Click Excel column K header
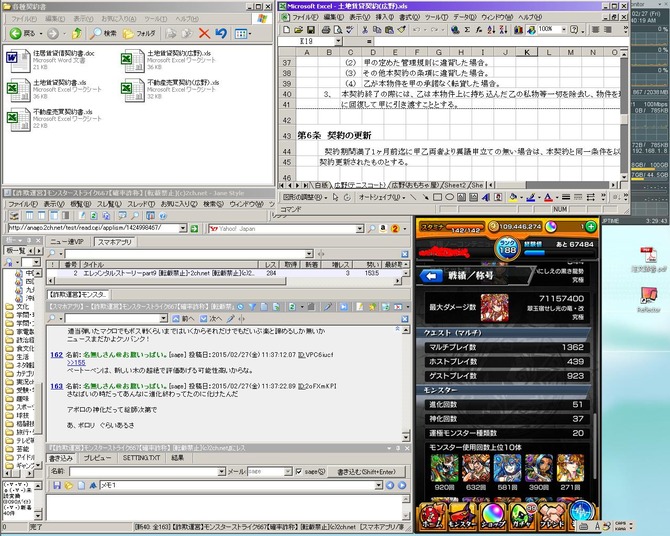This screenshot has width=670, height=536. tap(526, 52)
